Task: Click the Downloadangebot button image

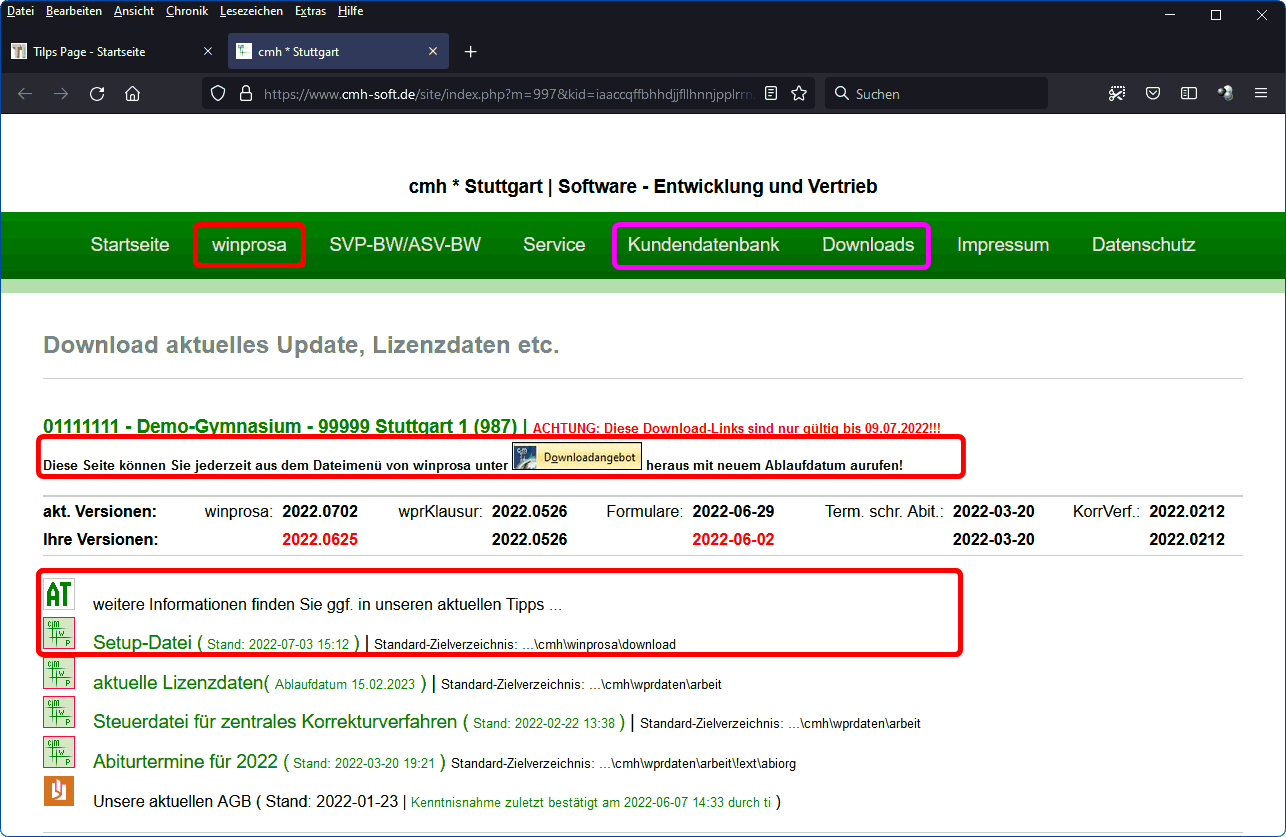Action: click(577, 457)
